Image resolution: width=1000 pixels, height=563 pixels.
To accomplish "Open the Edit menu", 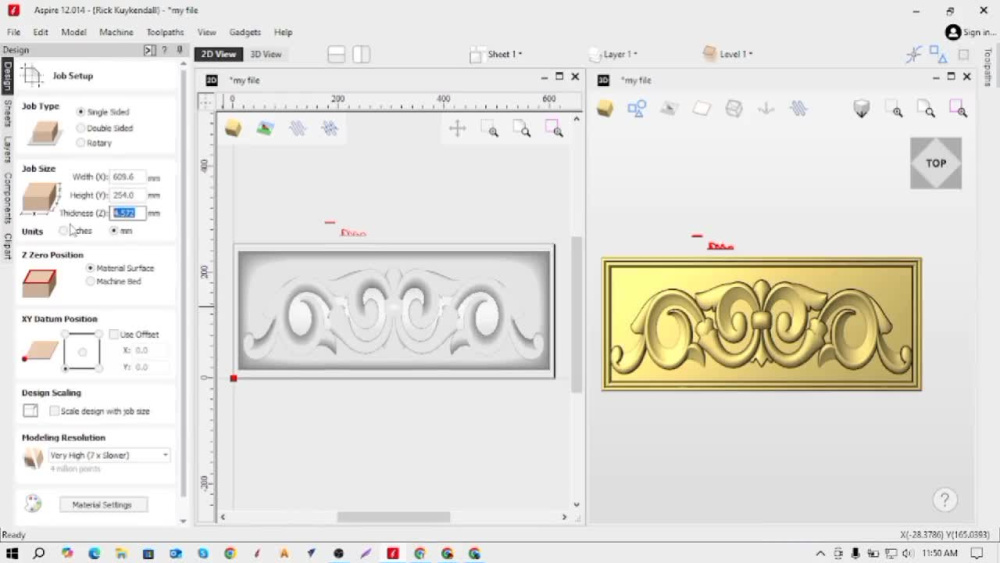I will pos(41,32).
